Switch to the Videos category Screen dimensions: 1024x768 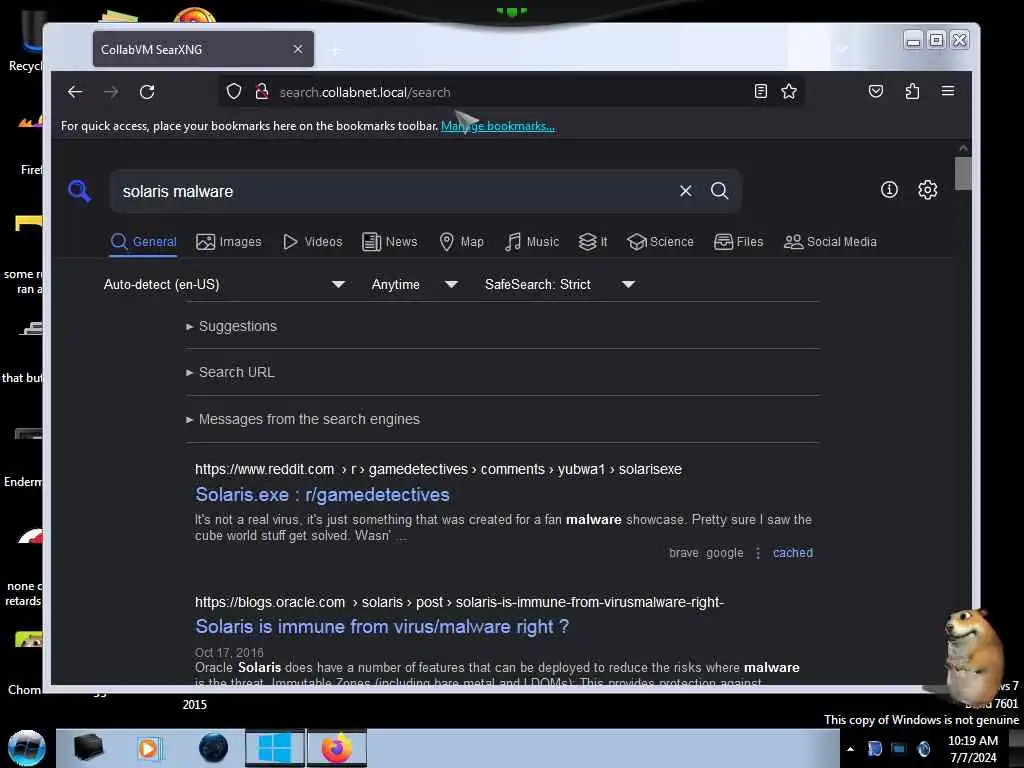[312, 242]
